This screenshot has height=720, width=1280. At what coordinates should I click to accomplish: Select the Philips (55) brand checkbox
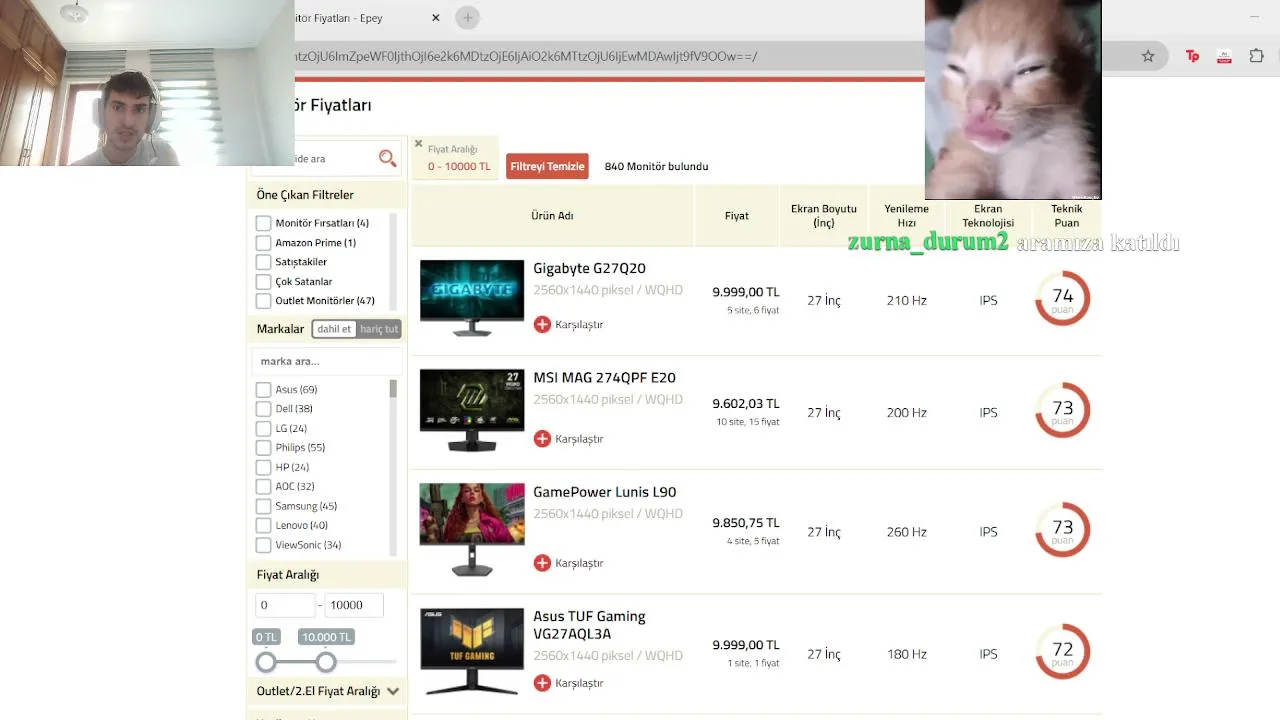pyautogui.click(x=263, y=448)
